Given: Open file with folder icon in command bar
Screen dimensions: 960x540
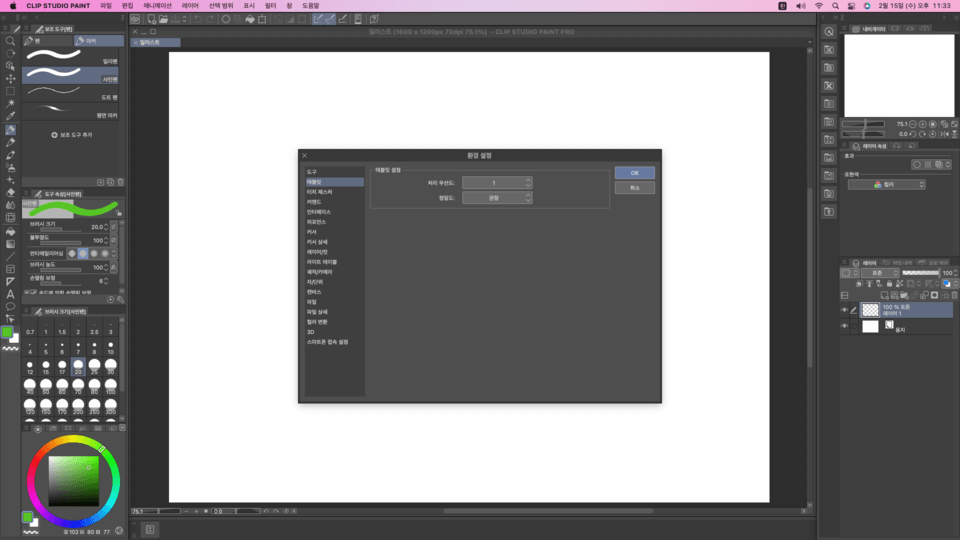Looking at the screenshot, I should pyautogui.click(x=163, y=19).
